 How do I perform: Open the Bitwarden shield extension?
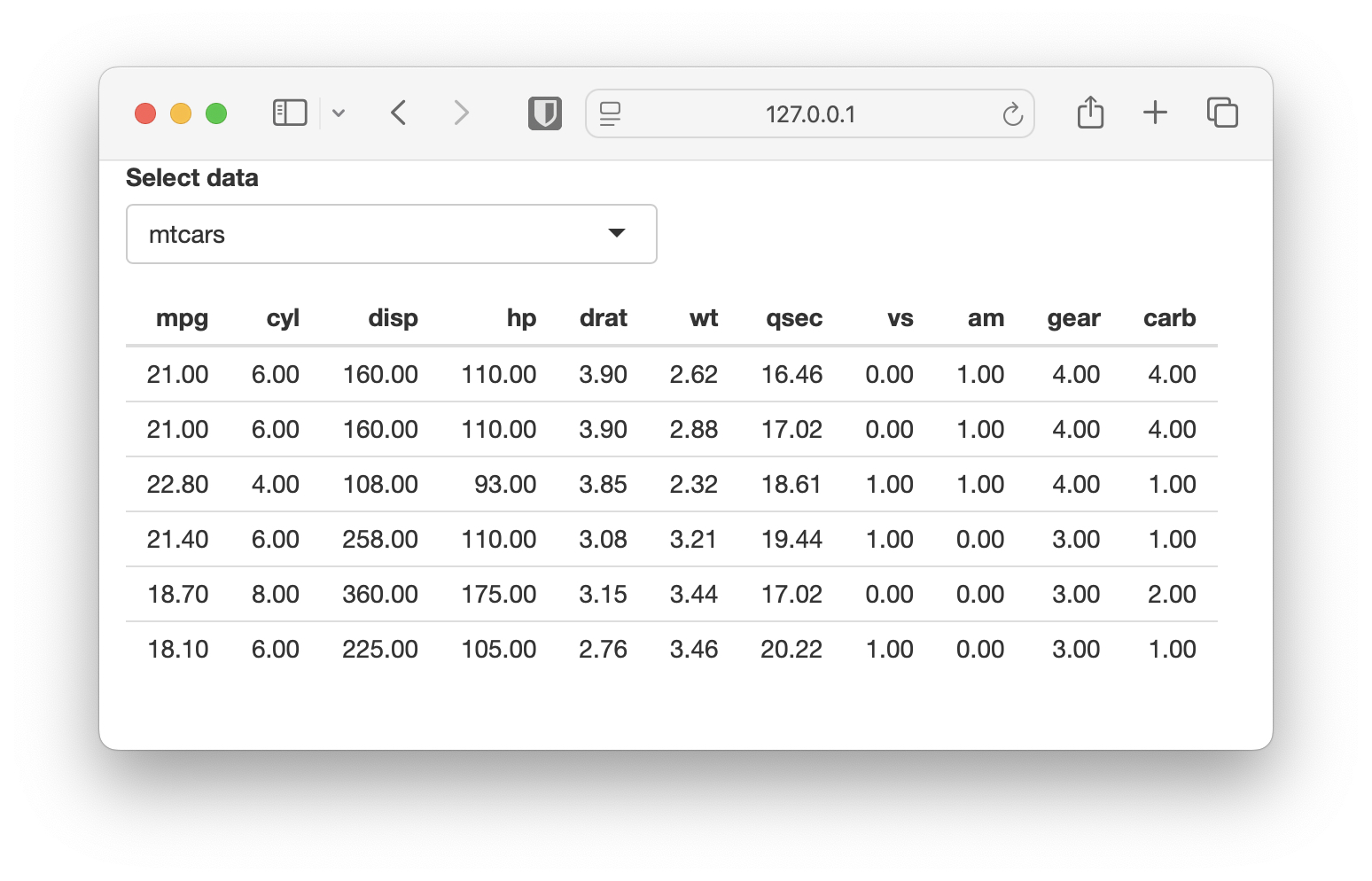[x=545, y=113]
